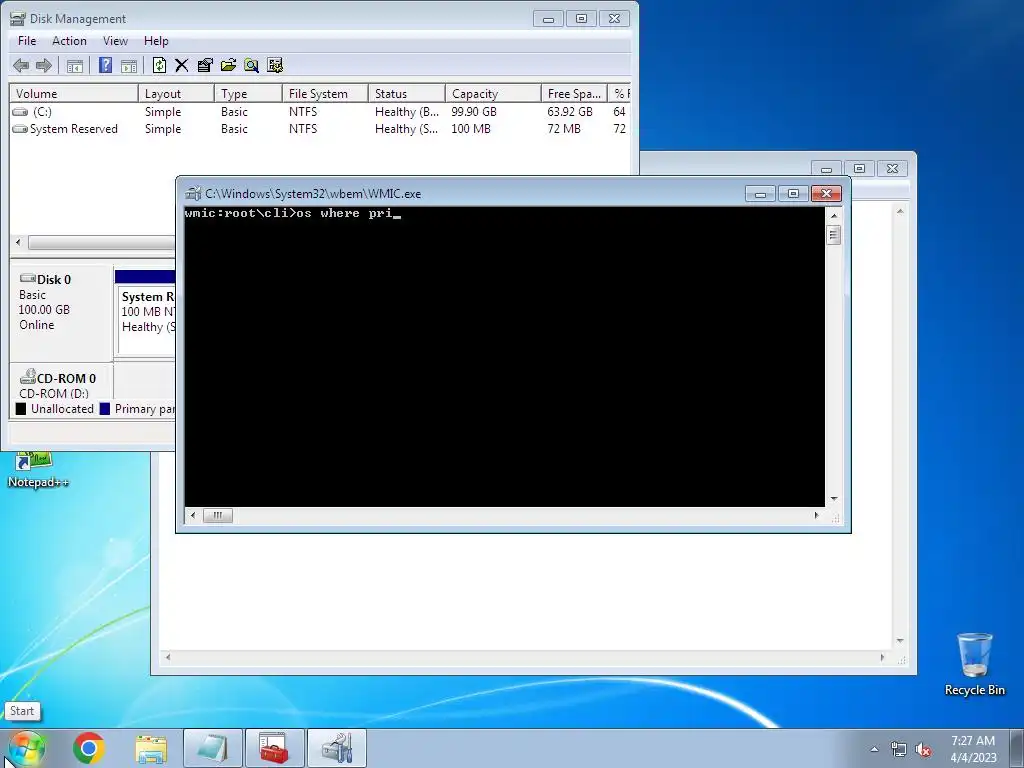
Task: Click the Properties toolbar icon
Action: (205, 65)
